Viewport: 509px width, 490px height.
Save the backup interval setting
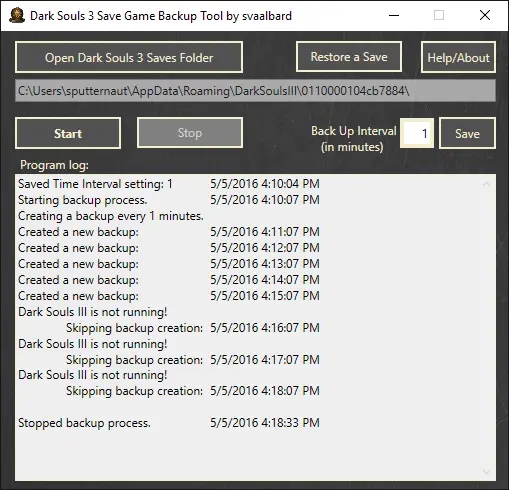[467, 133]
